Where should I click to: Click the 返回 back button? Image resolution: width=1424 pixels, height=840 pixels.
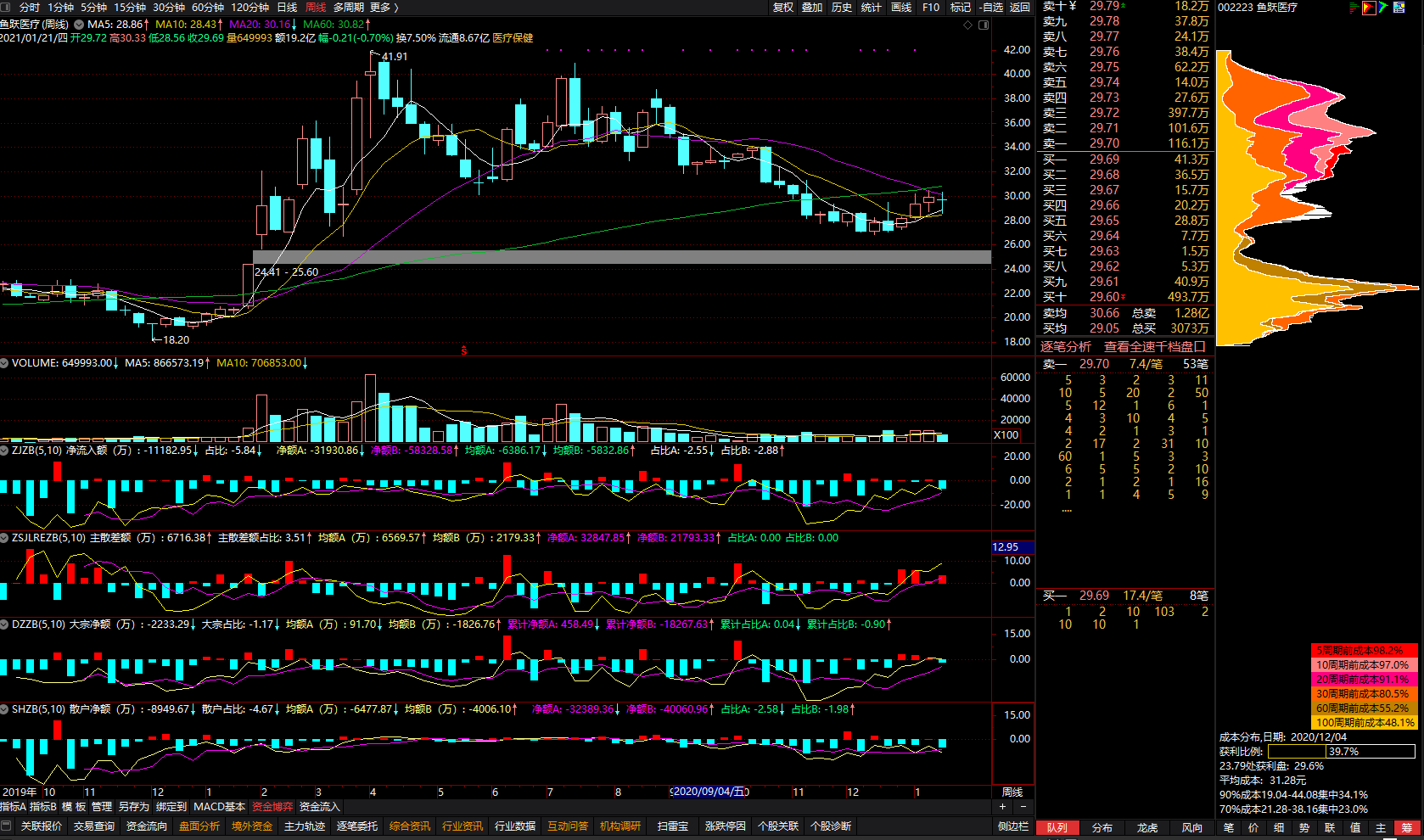point(1020,8)
